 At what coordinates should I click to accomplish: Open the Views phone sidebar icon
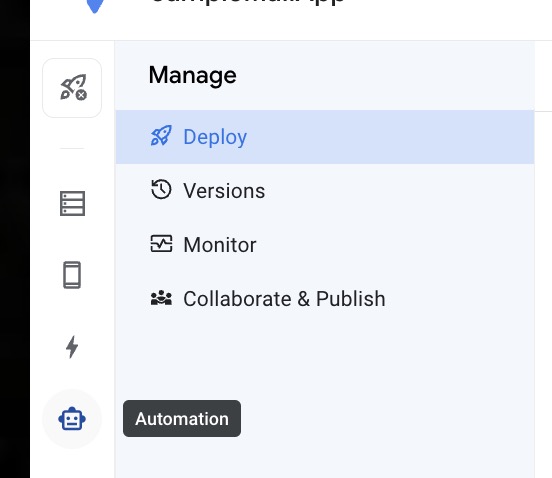point(72,275)
